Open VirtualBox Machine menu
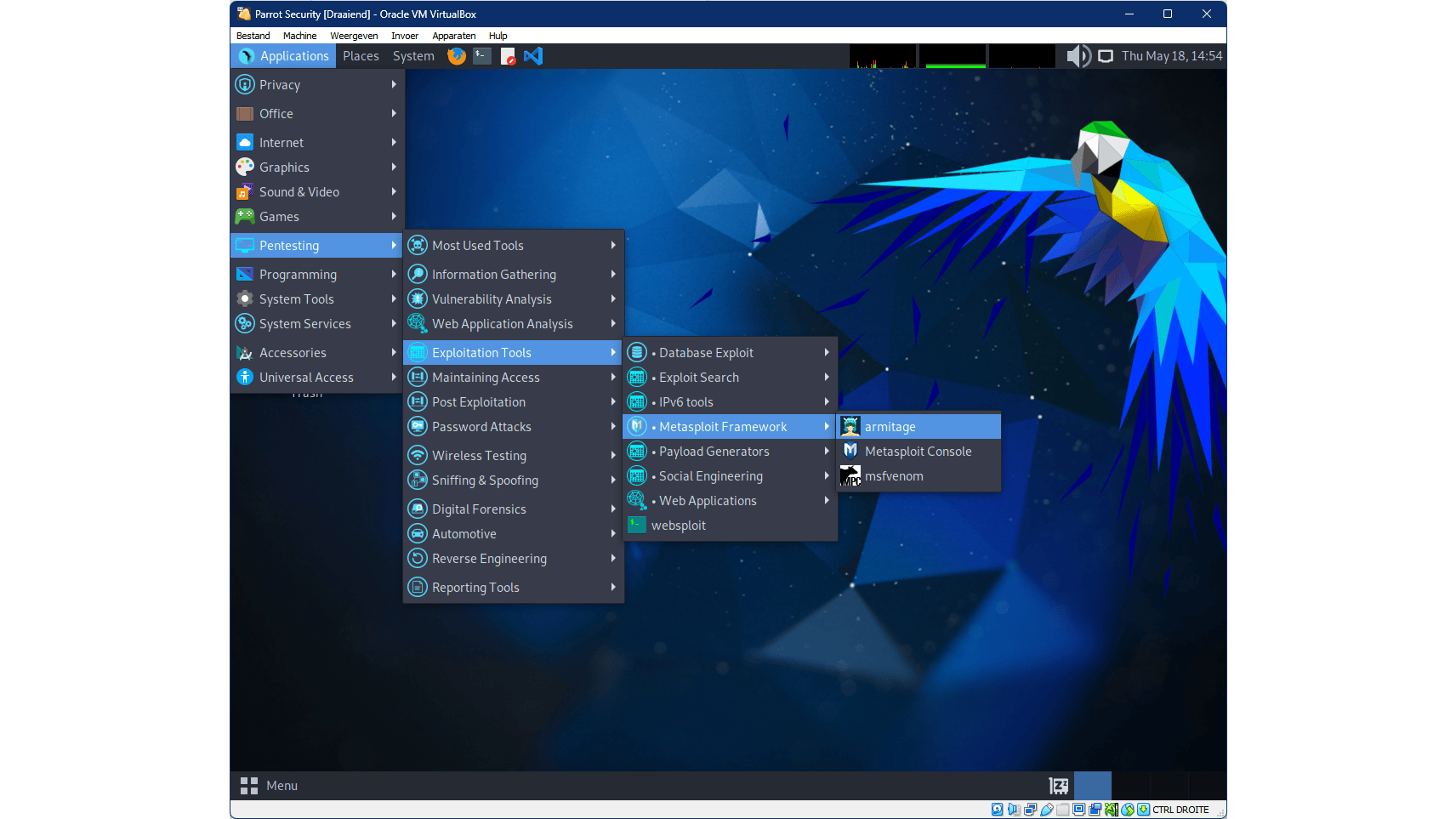The height and width of the screenshot is (819, 1456). point(299,36)
